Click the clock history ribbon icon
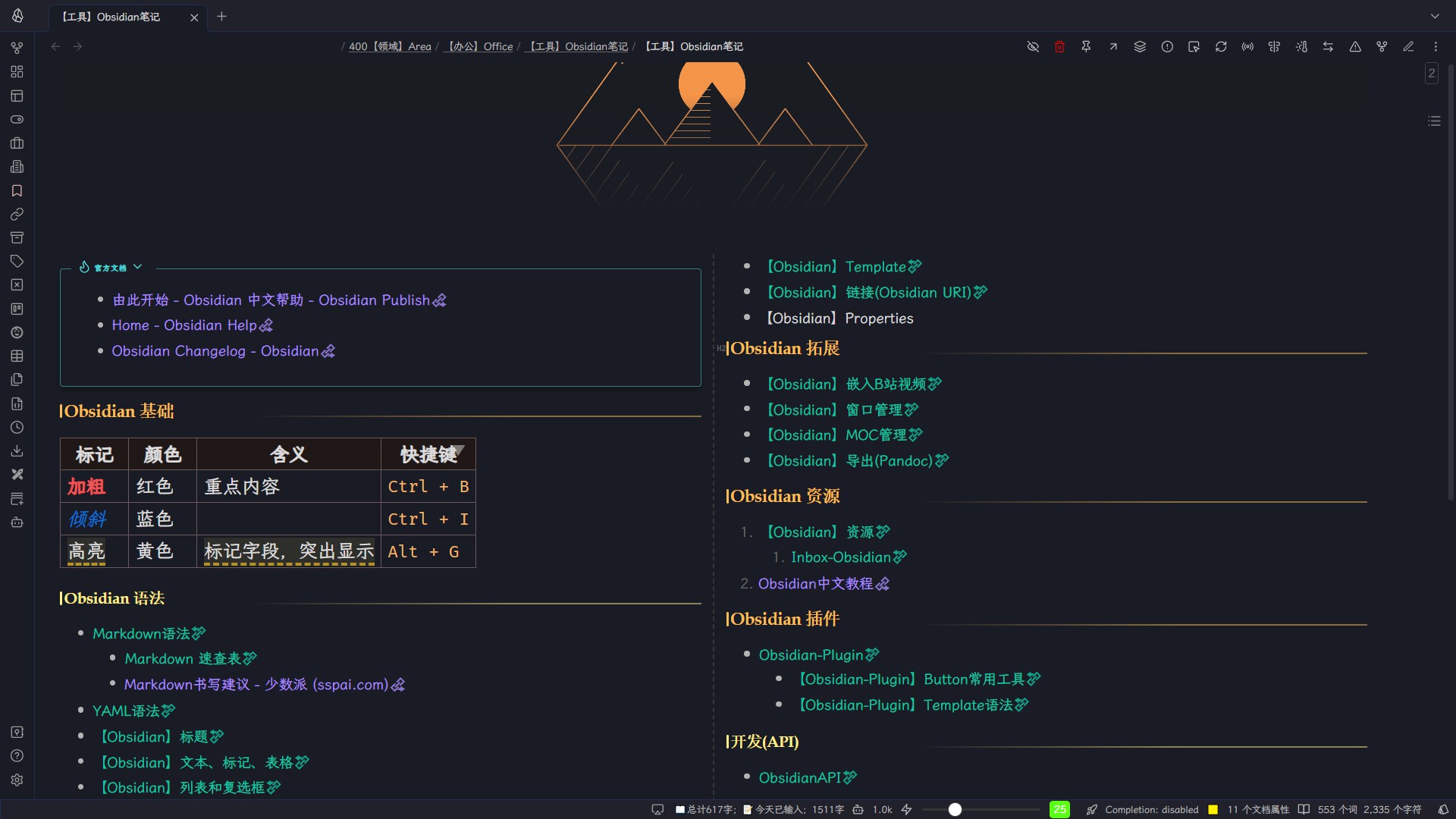 click(17, 427)
